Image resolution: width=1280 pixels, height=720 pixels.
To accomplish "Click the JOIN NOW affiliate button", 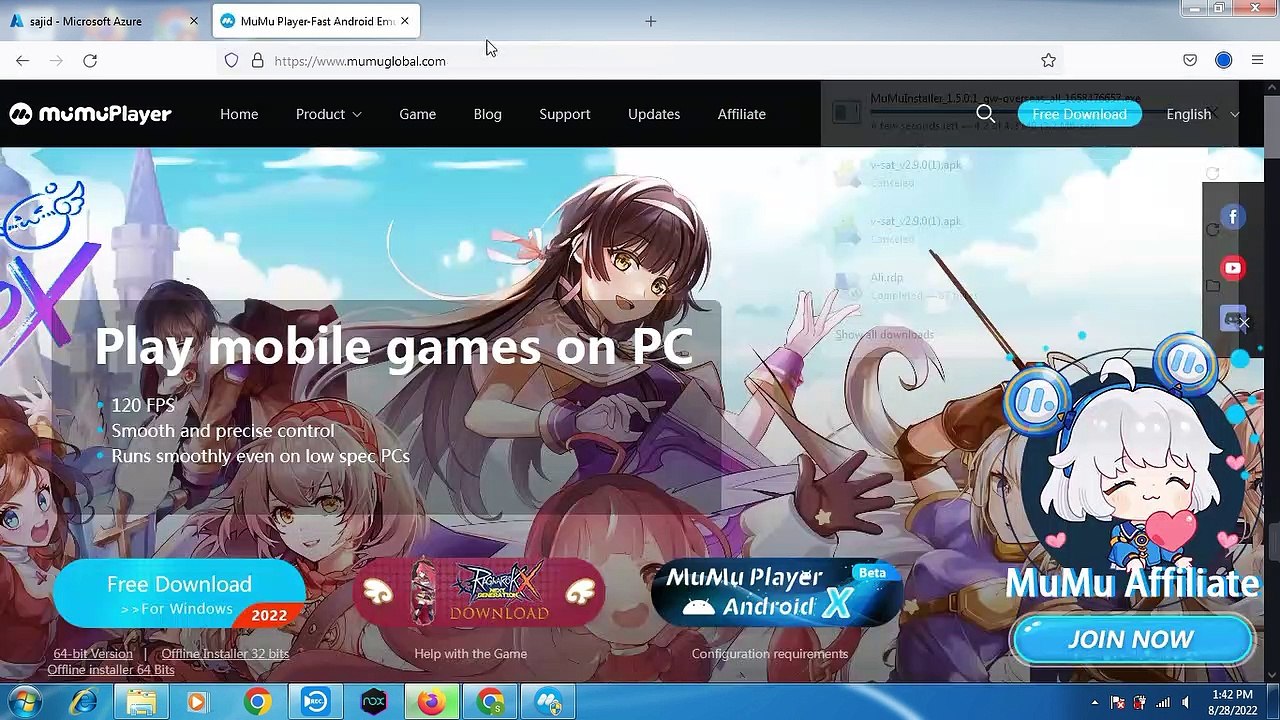I will pos(1131,640).
